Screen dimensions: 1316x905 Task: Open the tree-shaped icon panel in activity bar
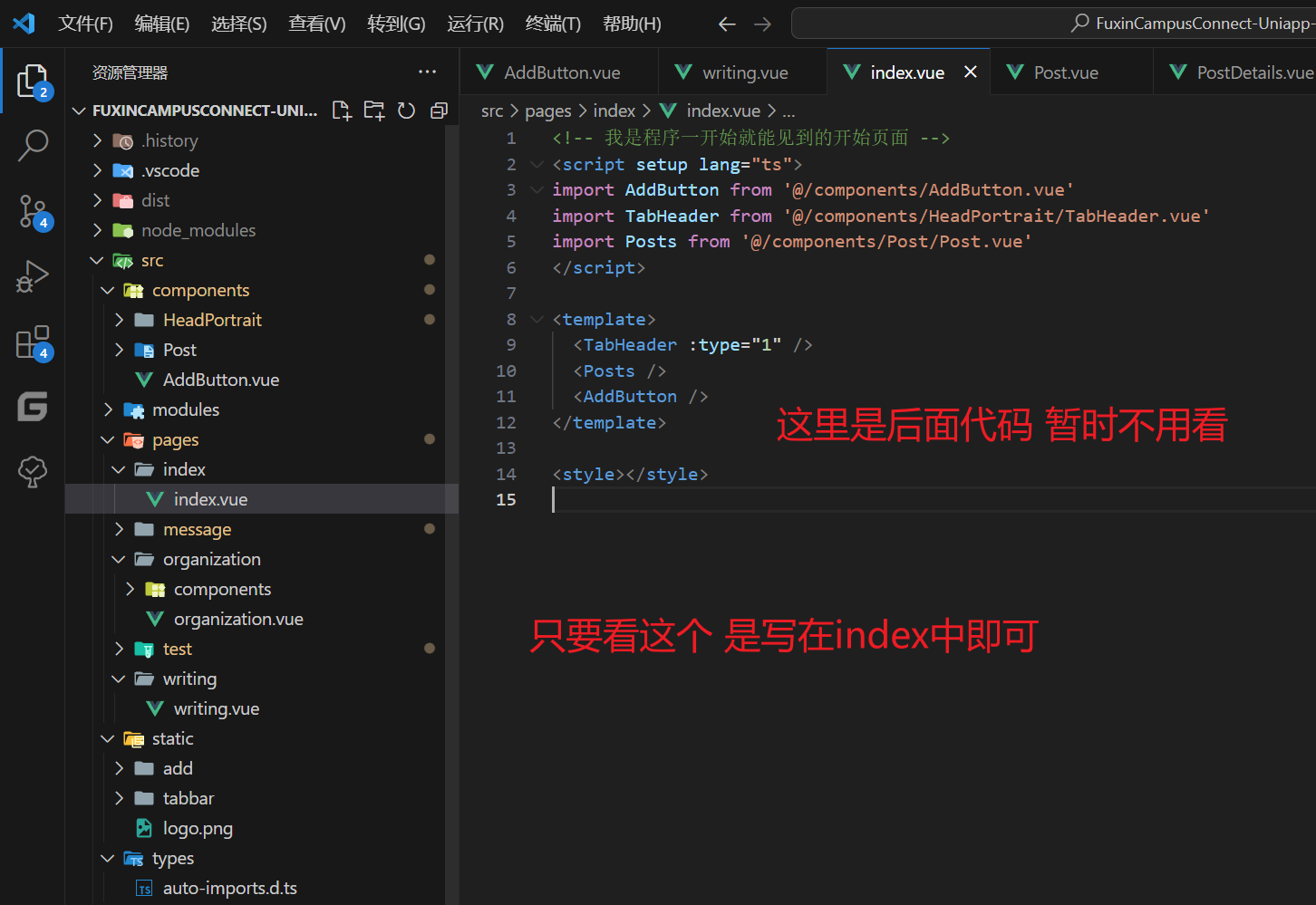33,471
